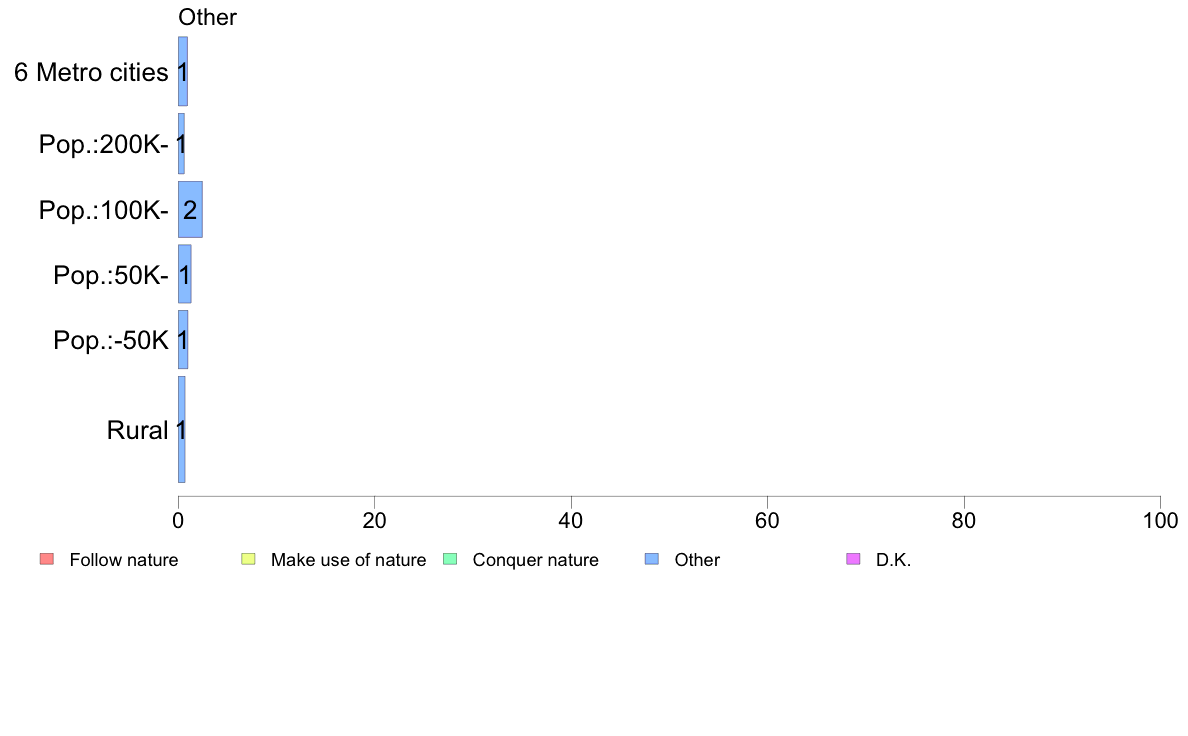This screenshot has height=736, width=1188.
Task: Click the magenta D.K. legend swatch
Action: tap(853, 559)
